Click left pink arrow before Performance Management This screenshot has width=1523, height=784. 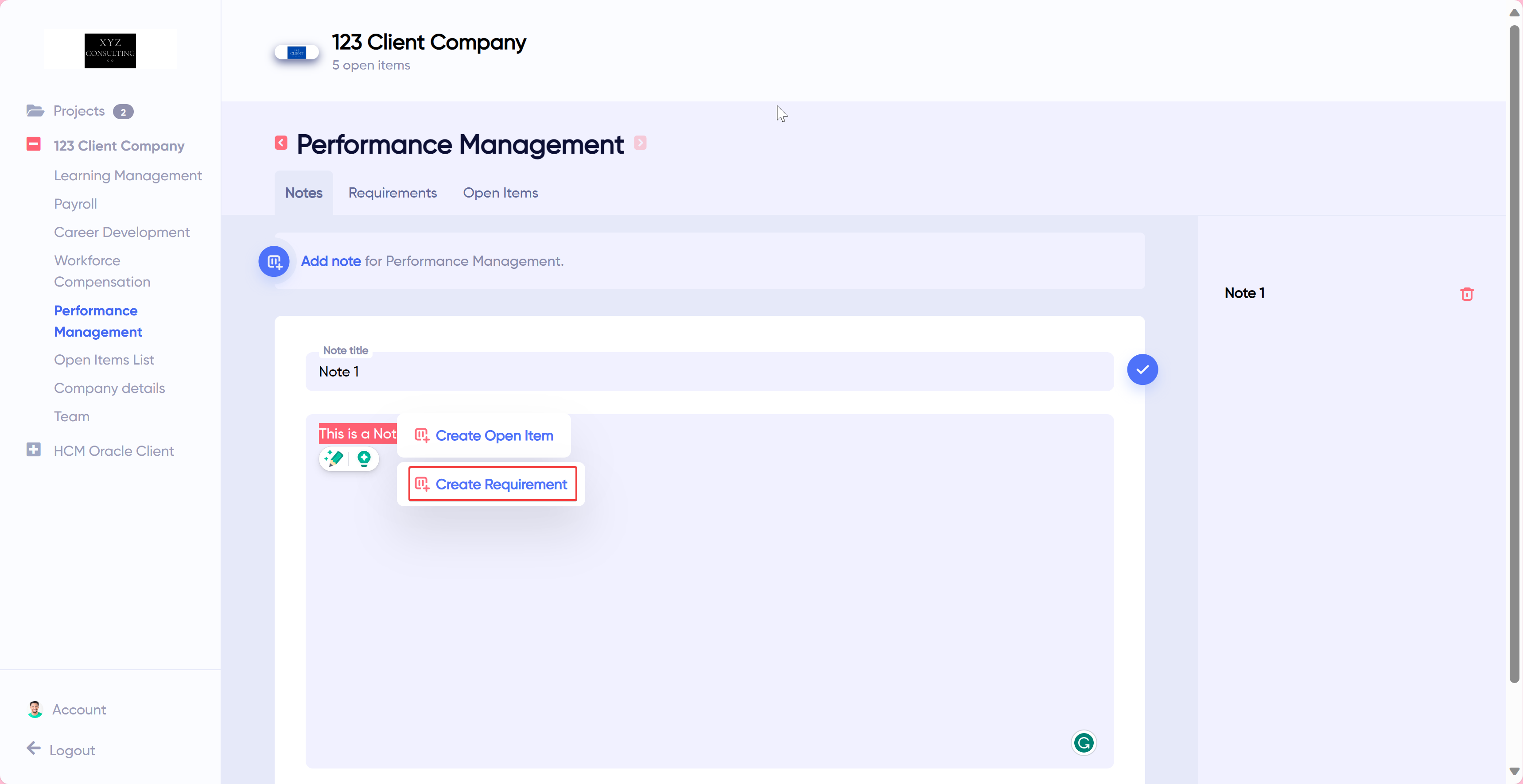pos(281,143)
